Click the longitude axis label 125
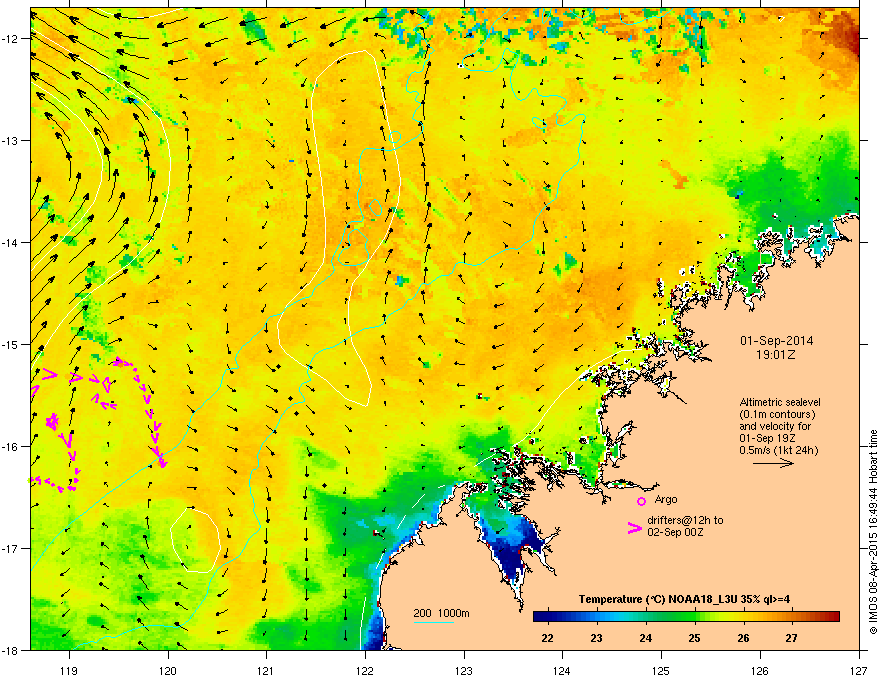 point(661,670)
